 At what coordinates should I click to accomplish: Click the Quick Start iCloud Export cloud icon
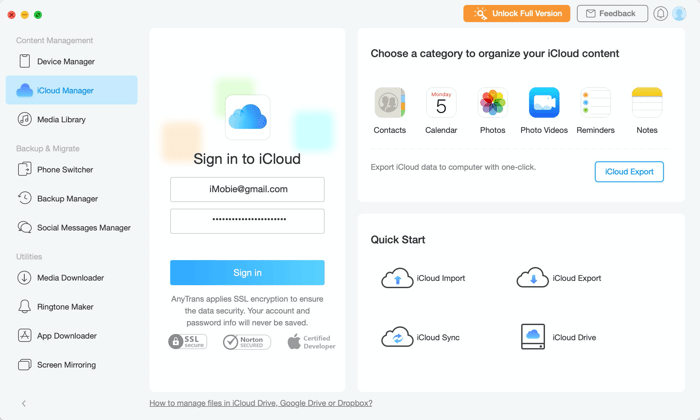533,278
